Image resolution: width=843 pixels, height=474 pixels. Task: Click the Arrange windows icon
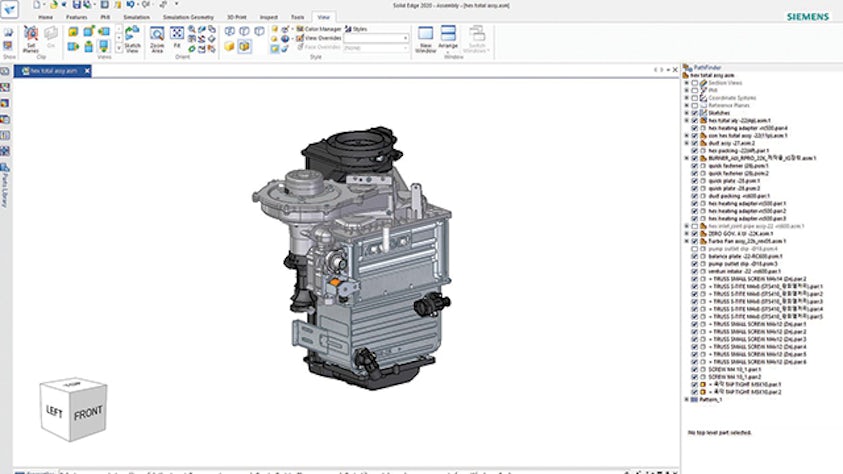point(448,34)
